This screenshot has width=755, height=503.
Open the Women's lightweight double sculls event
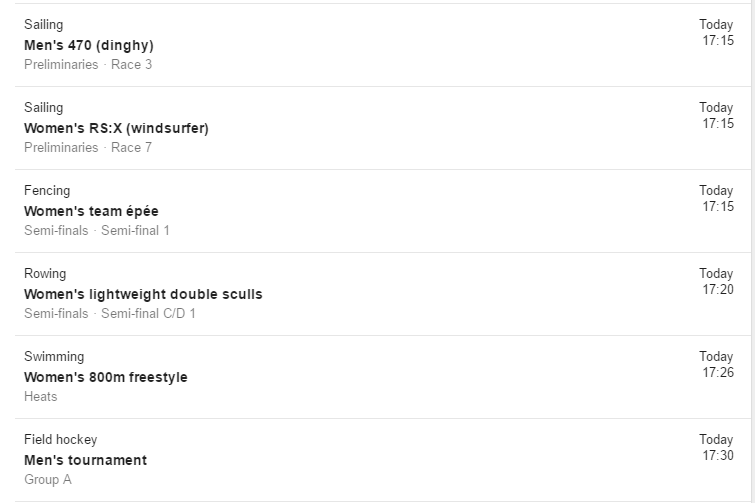click(x=383, y=294)
